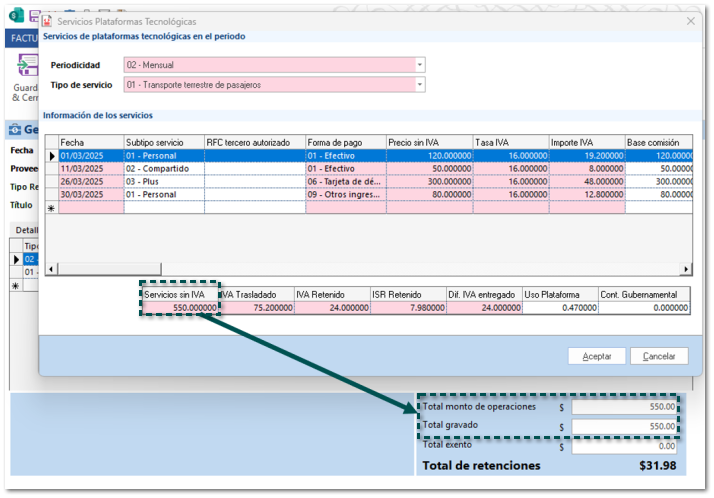Select the Forma de pago cell '06 - Tarjeta'

click(345, 182)
